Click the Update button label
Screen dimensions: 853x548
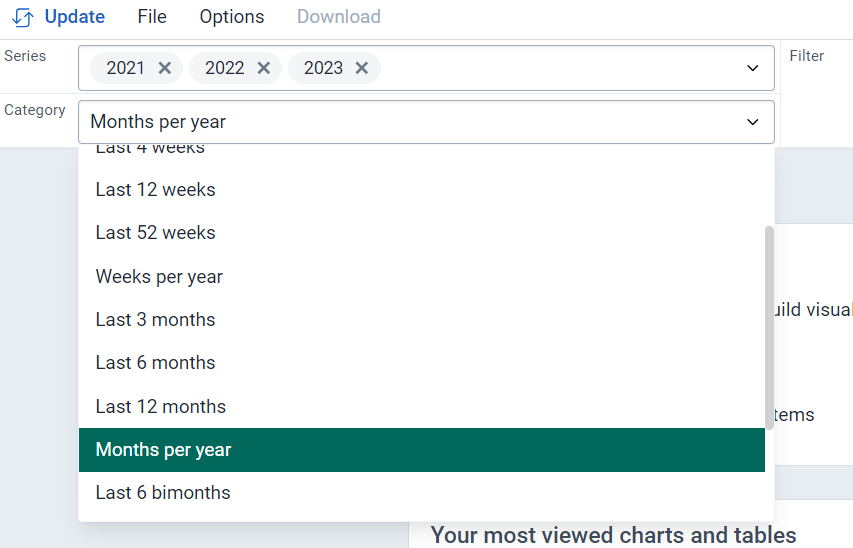(x=75, y=17)
